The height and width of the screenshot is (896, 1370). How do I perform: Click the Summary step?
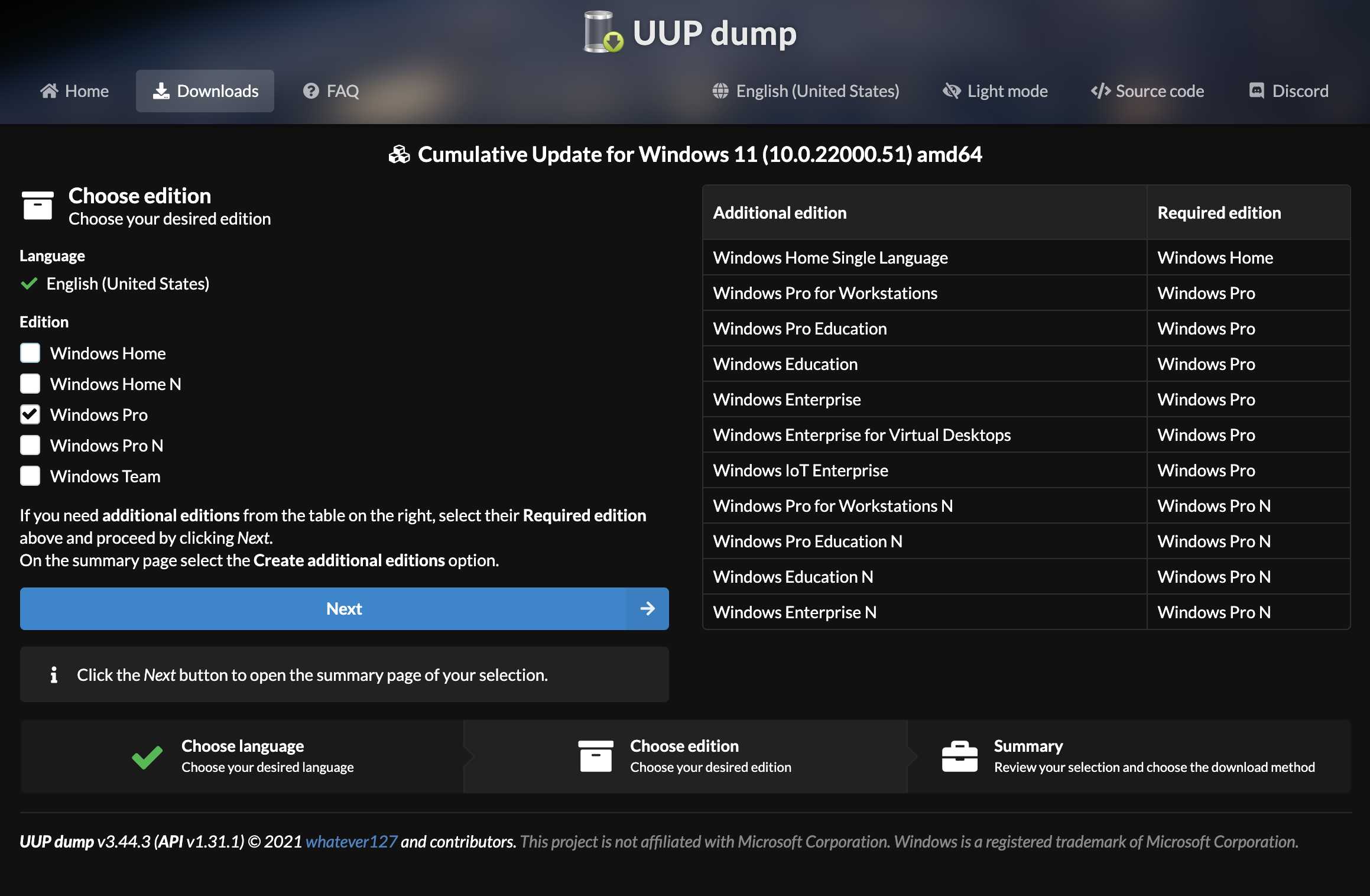pyautogui.click(x=1129, y=757)
